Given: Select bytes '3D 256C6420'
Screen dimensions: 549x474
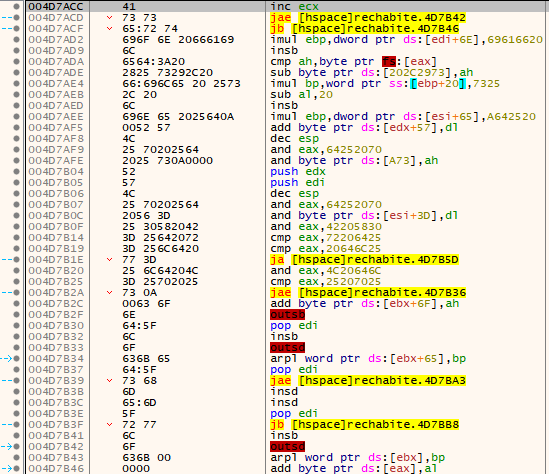Looking at the screenshot, I should click(160, 249).
